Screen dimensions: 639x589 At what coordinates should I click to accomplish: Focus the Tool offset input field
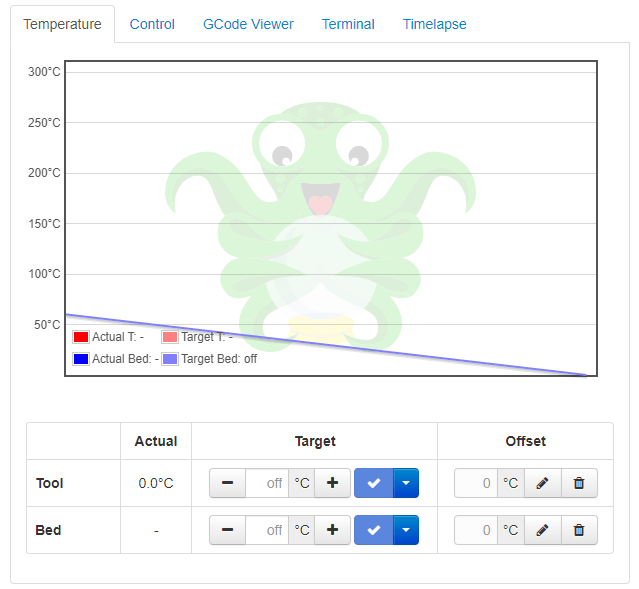[x=476, y=483]
